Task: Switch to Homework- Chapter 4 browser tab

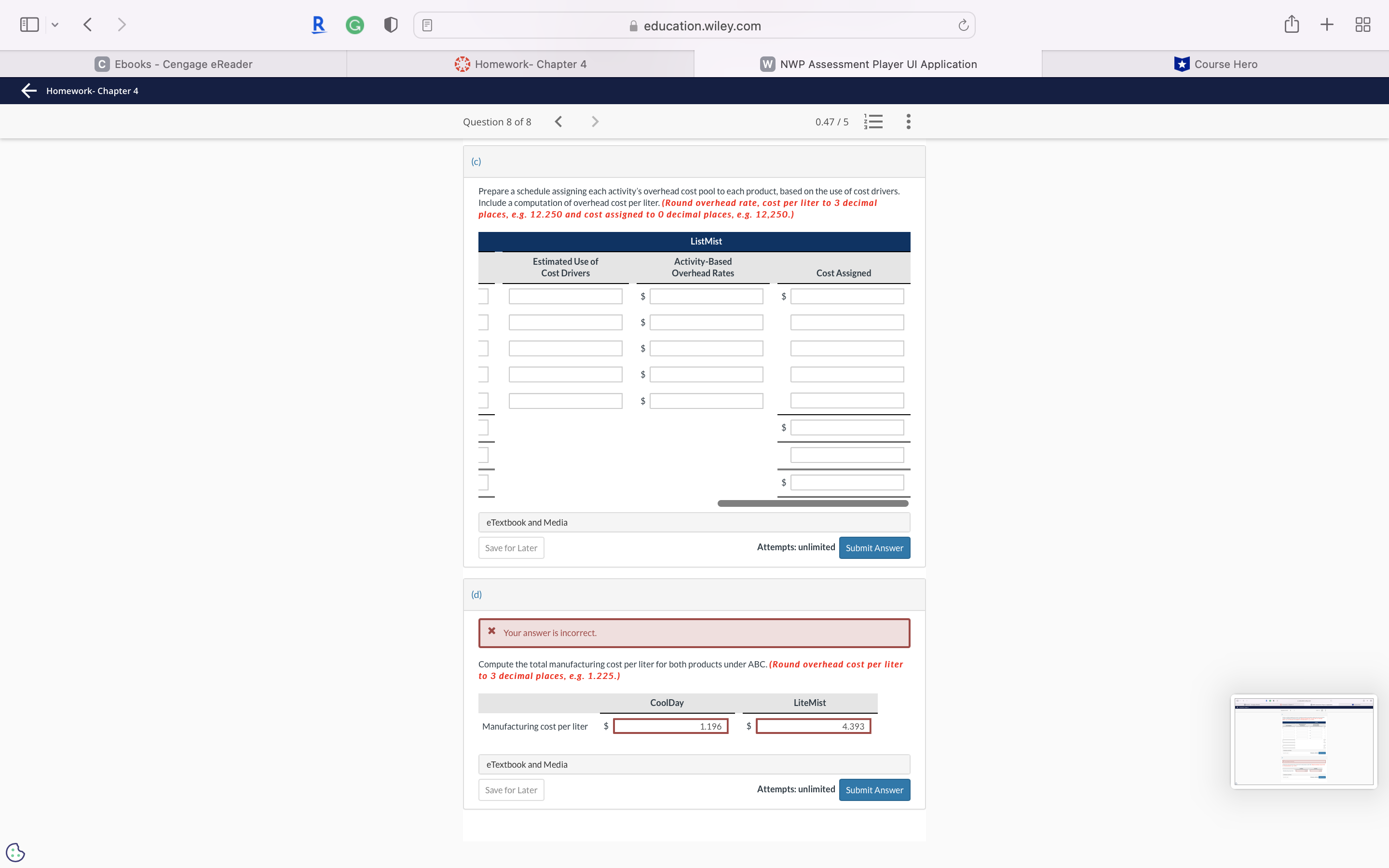Action: 520,64
